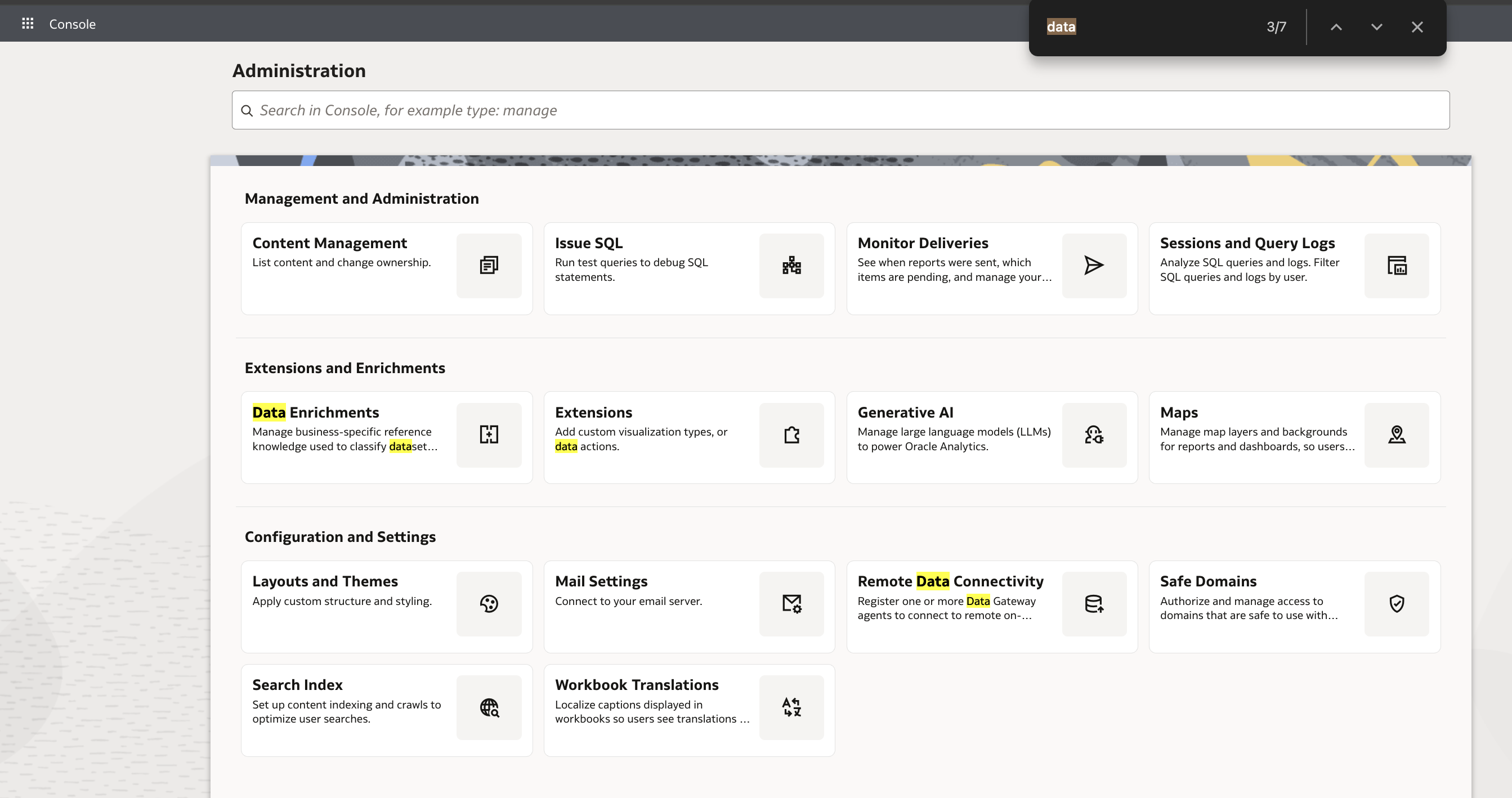Image resolution: width=1512 pixels, height=798 pixels.
Task: Click the Issue SQL tile icon
Action: tap(791, 265)
